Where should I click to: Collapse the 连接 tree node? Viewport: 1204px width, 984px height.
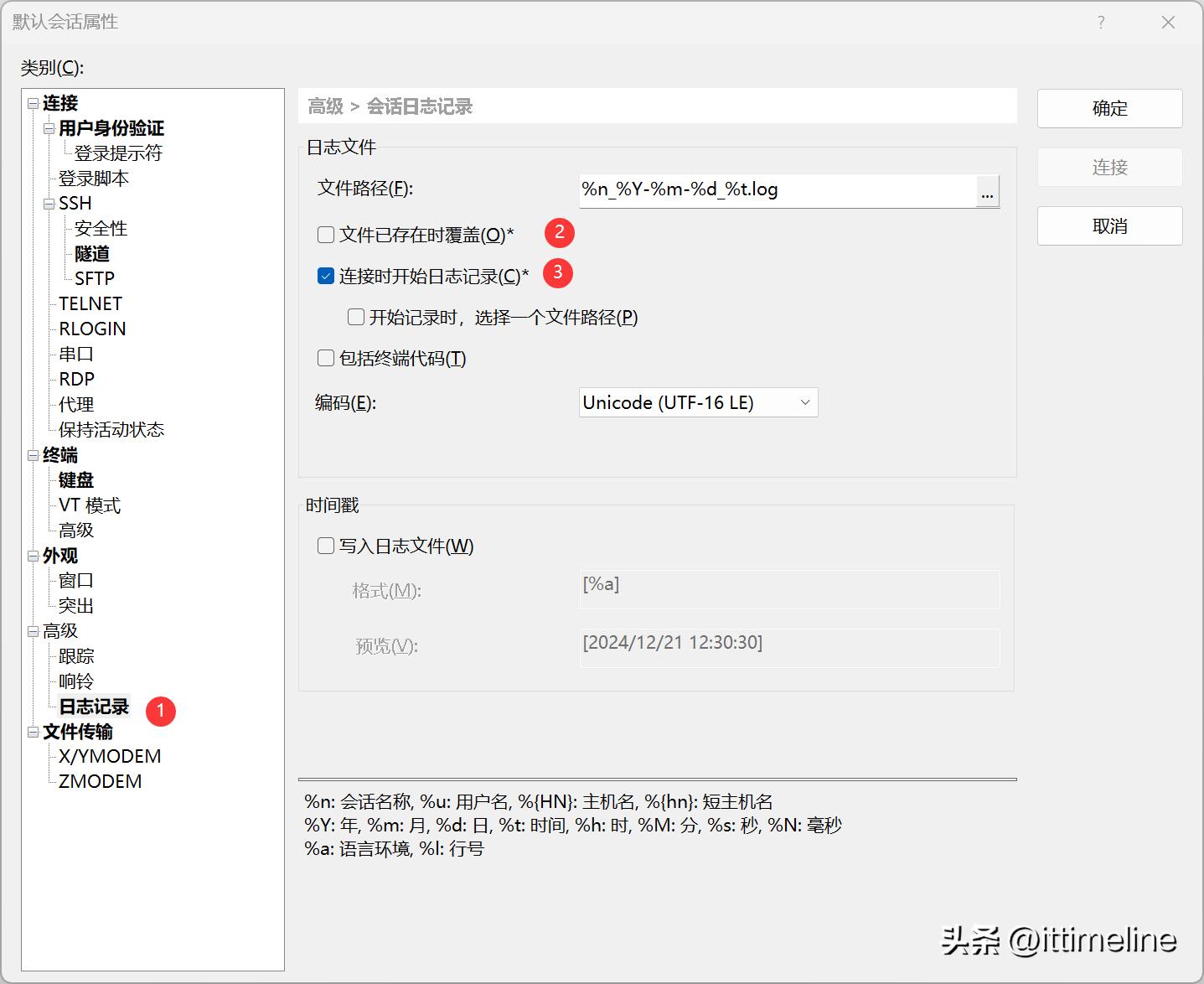pyautogui.click(x=33, y=104)
